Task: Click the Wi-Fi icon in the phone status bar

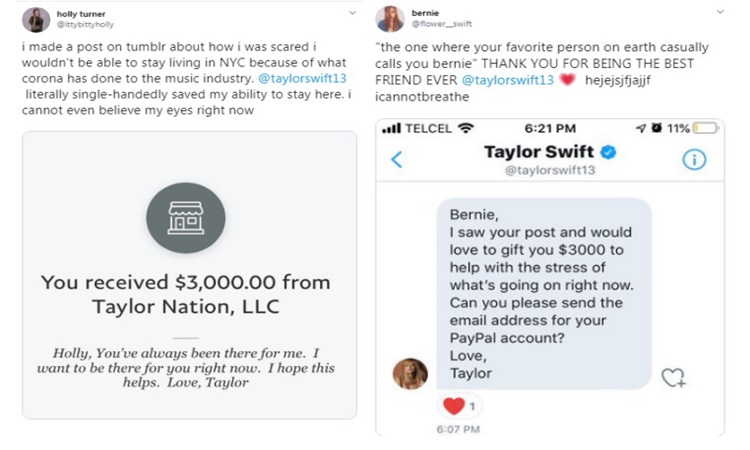Action: (x=465, y=128)
